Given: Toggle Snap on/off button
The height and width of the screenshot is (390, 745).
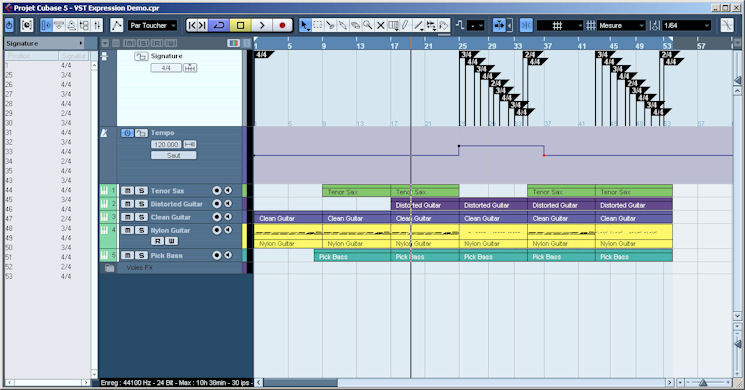Looking at the screenshot, I should 526,25.
